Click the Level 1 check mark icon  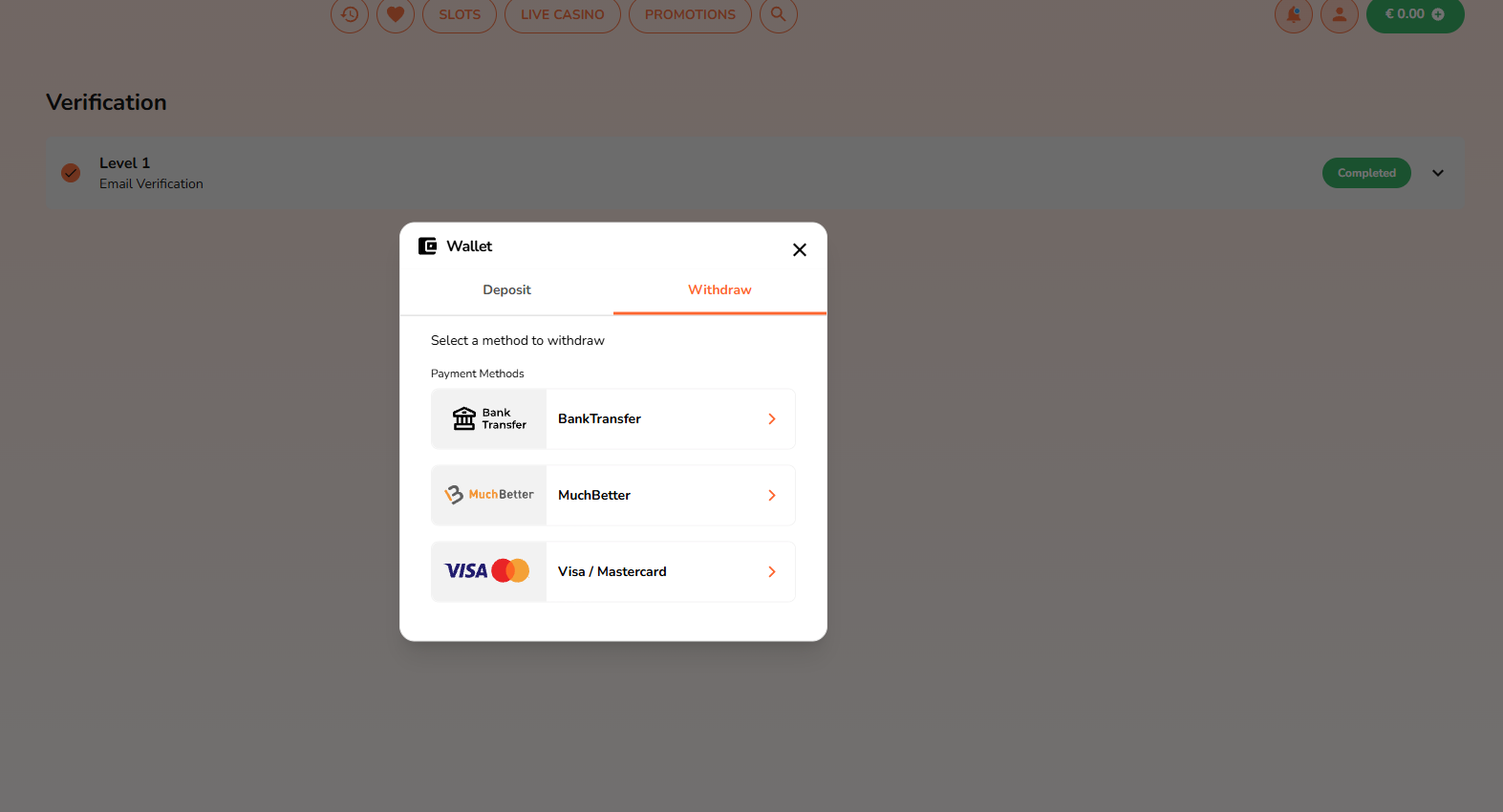(71, 173)
